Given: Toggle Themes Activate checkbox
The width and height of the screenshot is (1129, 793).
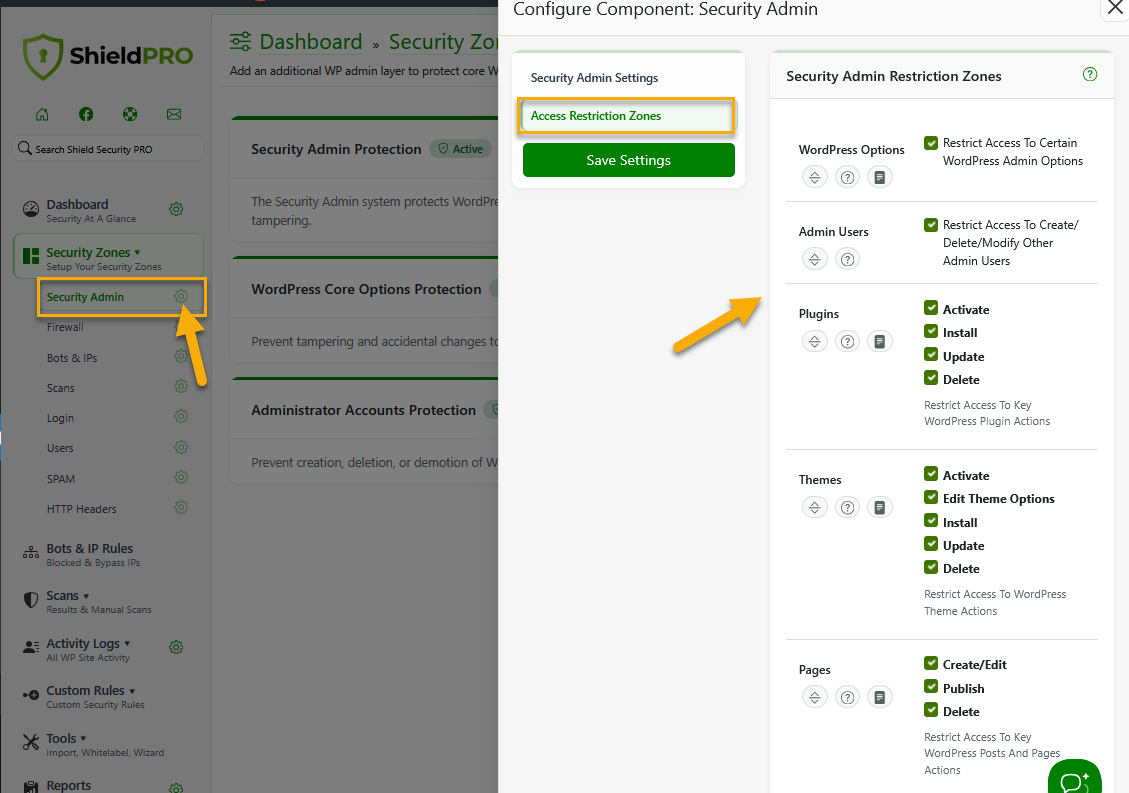Looking at the screenshot, I should tap(931, 474).
